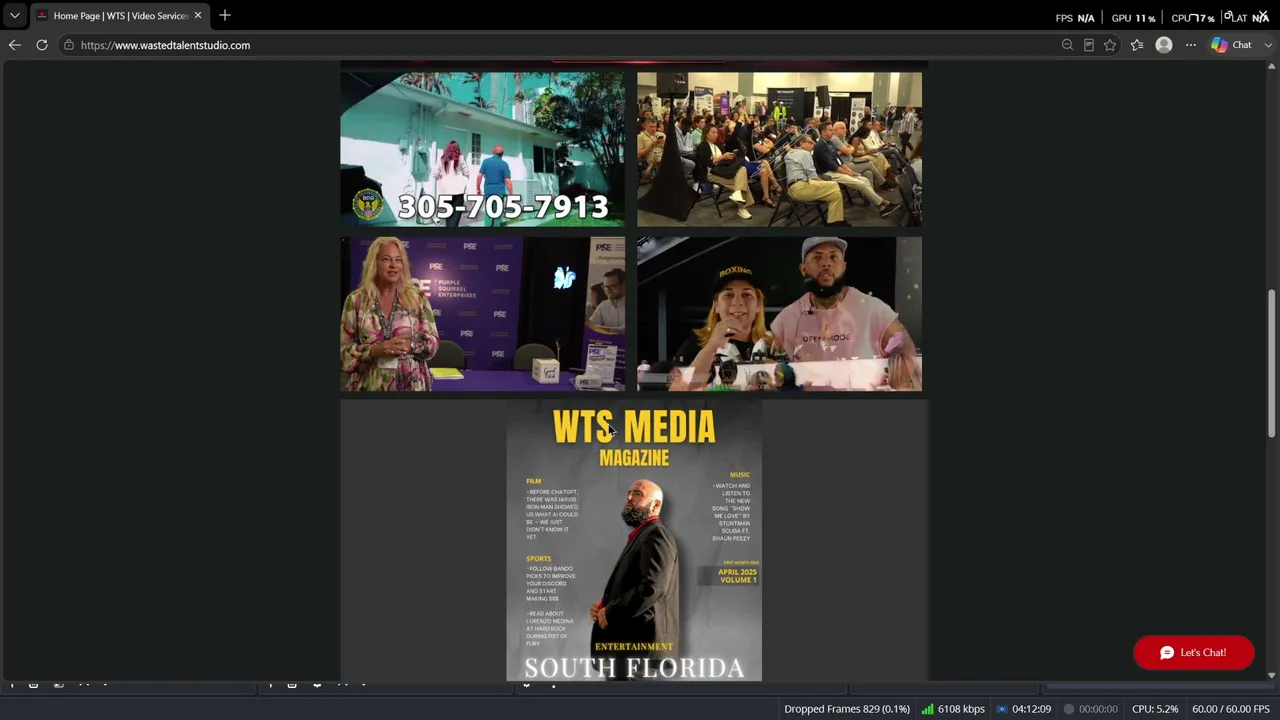
Task: Open the browser settings and more menu
Action: [1191, 45]
